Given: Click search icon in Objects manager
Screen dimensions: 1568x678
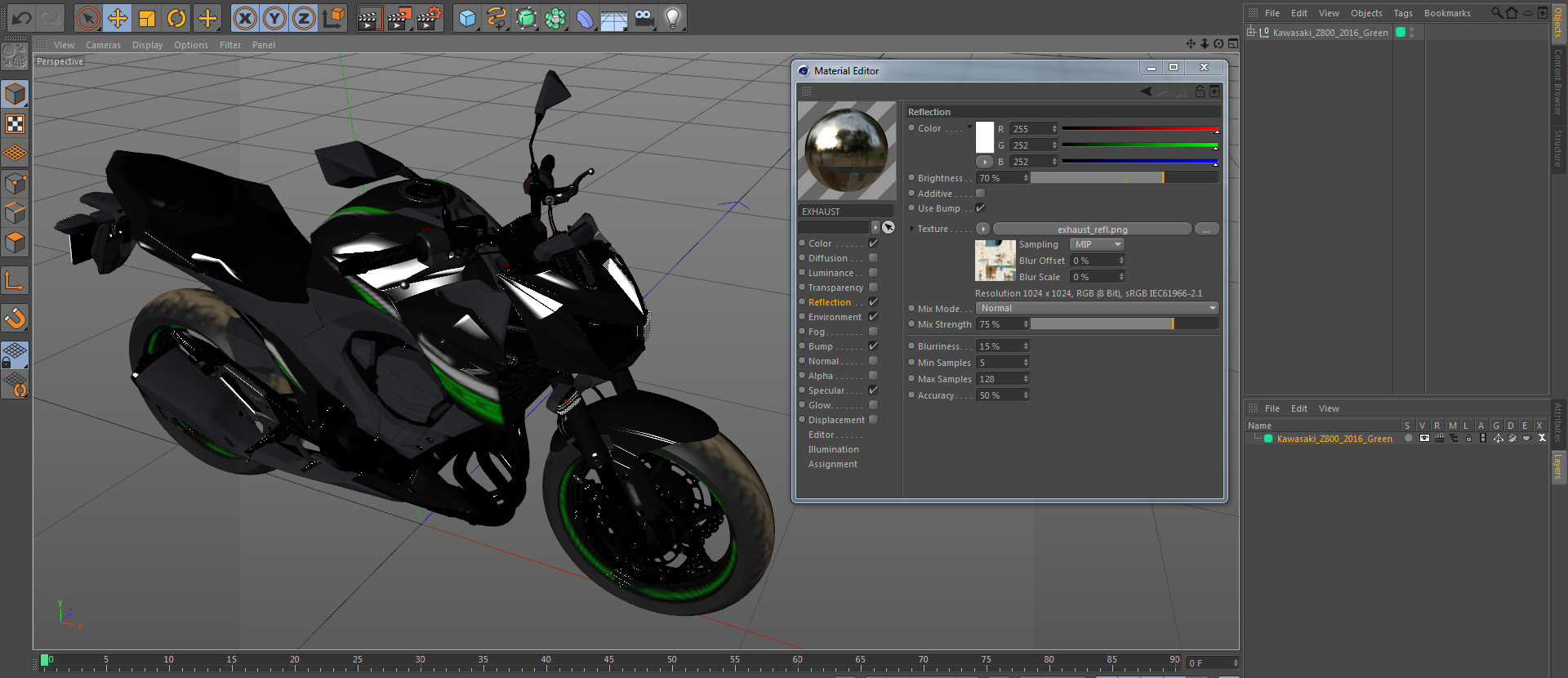Looking at the screenshot, I should [1496, 12].
